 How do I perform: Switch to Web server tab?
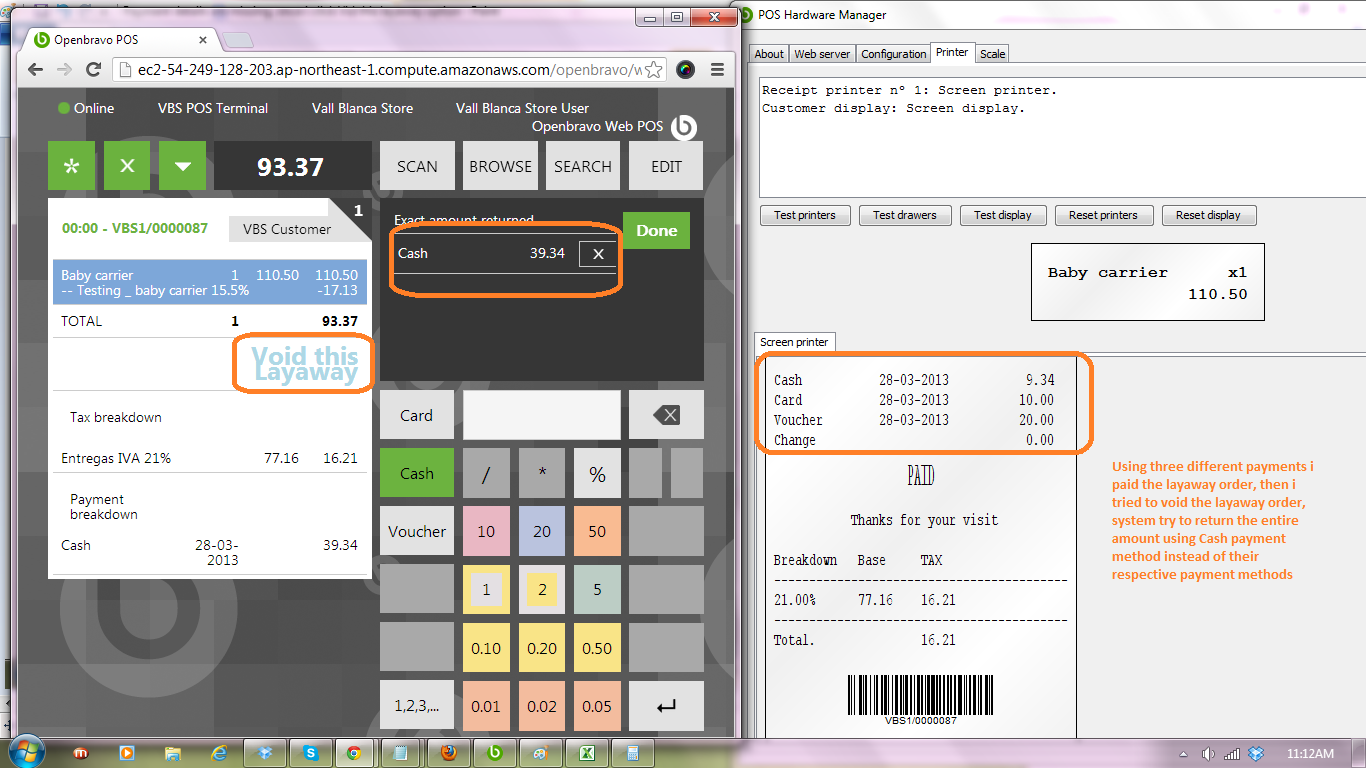coord(822,54)
